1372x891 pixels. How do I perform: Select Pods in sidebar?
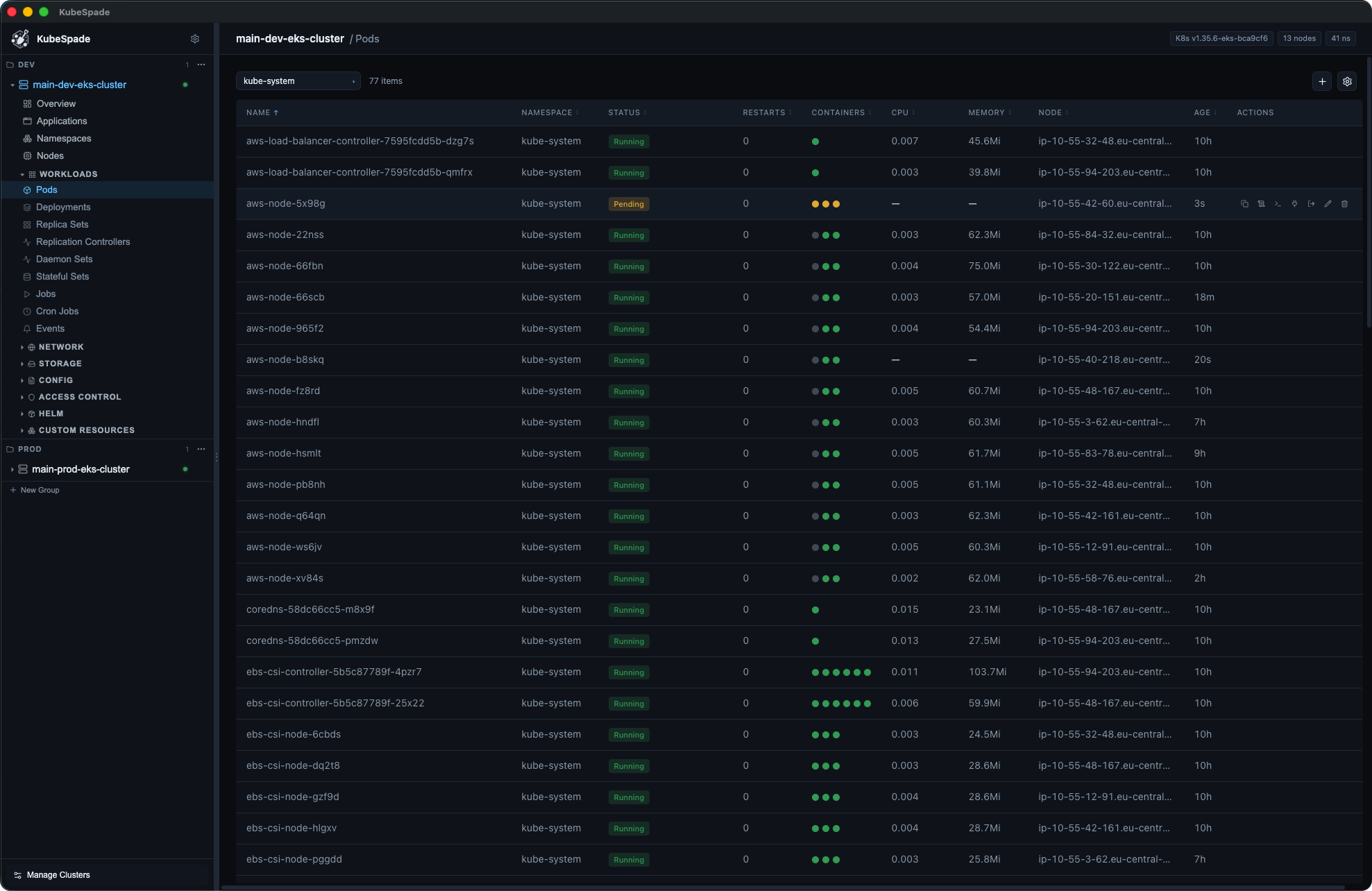tap(108, 190)
